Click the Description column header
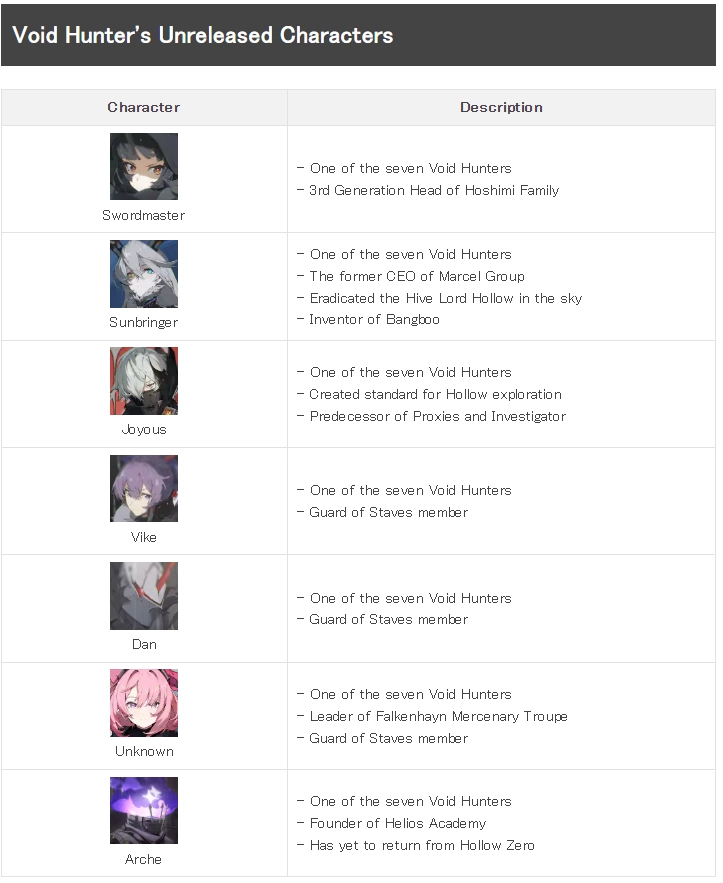 tap(501, 107)
